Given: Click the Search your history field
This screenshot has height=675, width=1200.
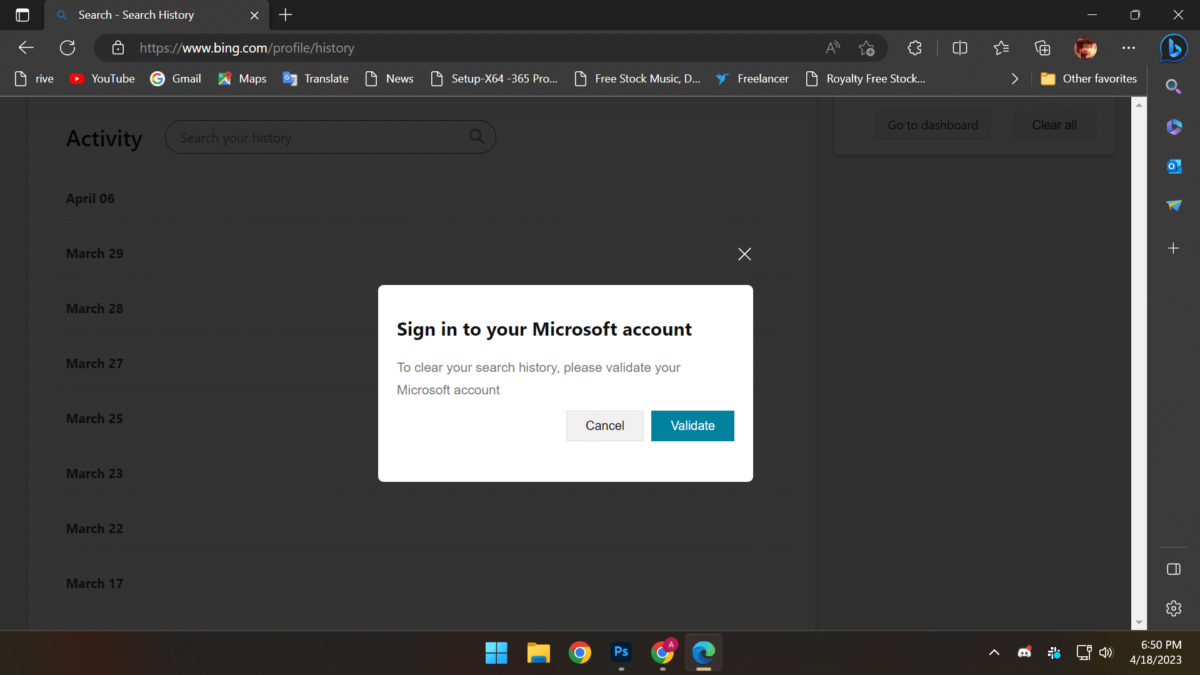Looking at the screenshot, I should (330, 137).
